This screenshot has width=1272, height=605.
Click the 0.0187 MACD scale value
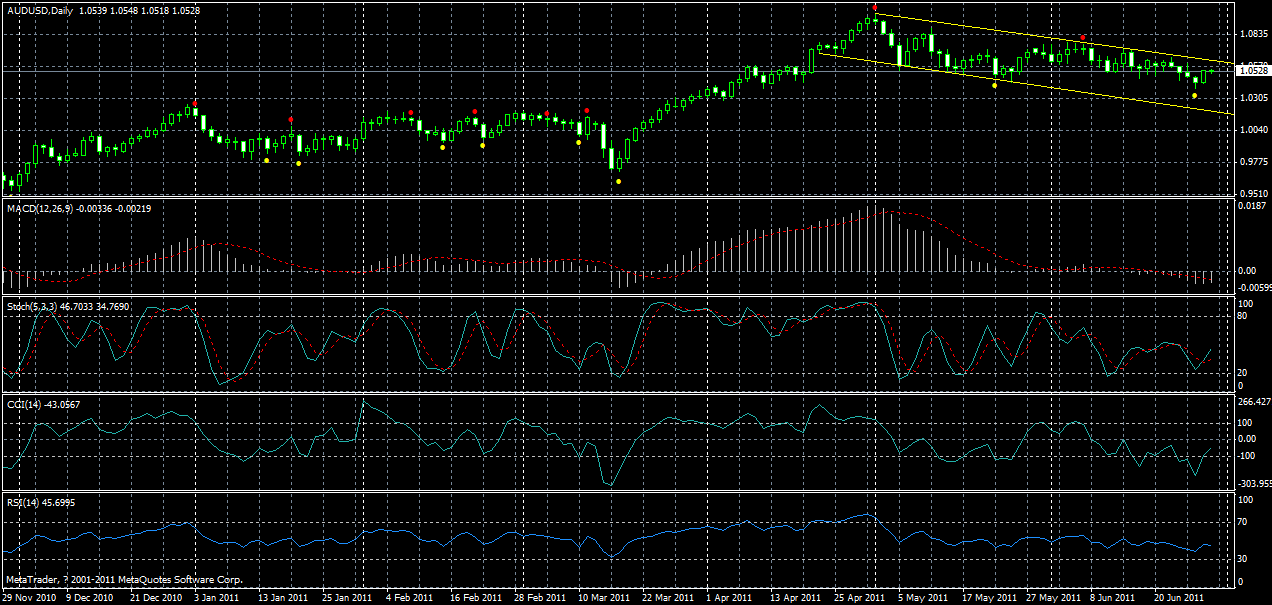[1252, 205]
